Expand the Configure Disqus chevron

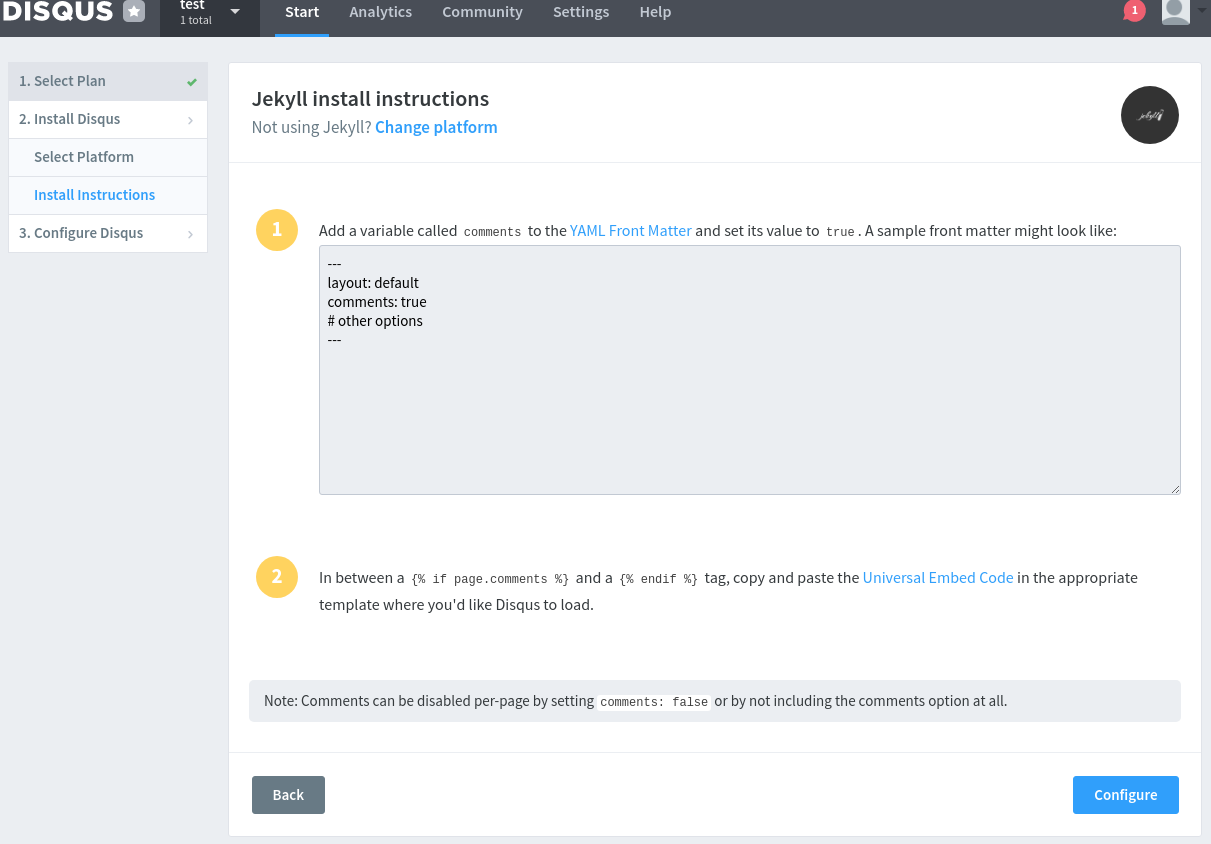190,234
